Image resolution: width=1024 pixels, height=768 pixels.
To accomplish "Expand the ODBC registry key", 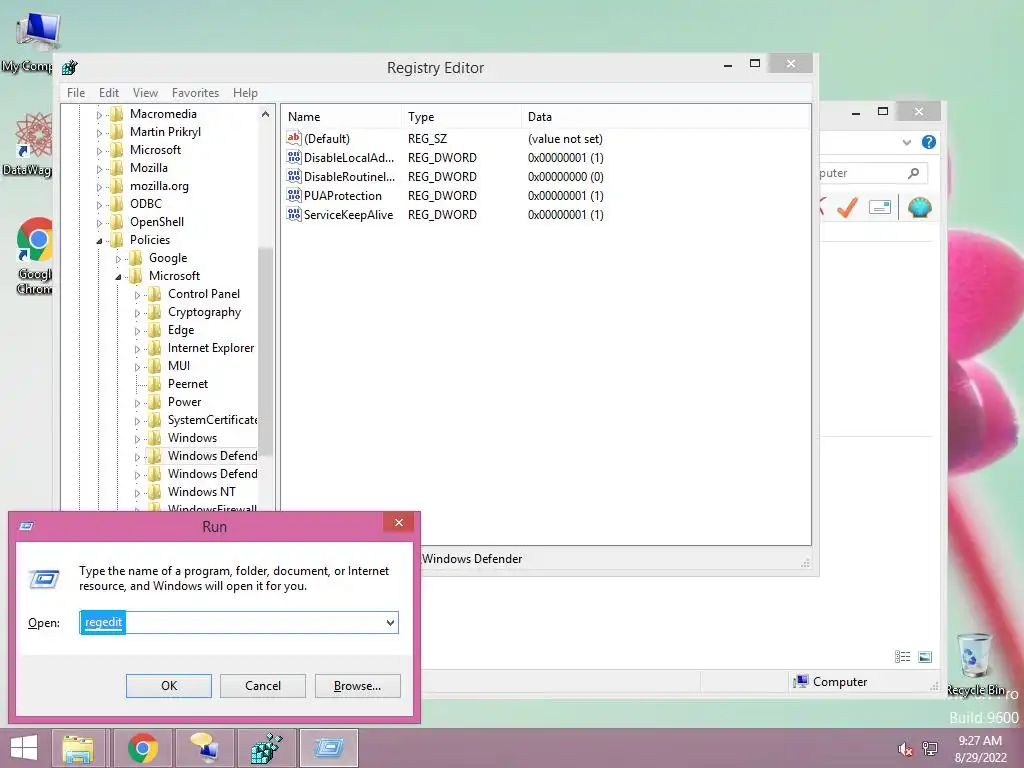I will (x=99, y=204).
